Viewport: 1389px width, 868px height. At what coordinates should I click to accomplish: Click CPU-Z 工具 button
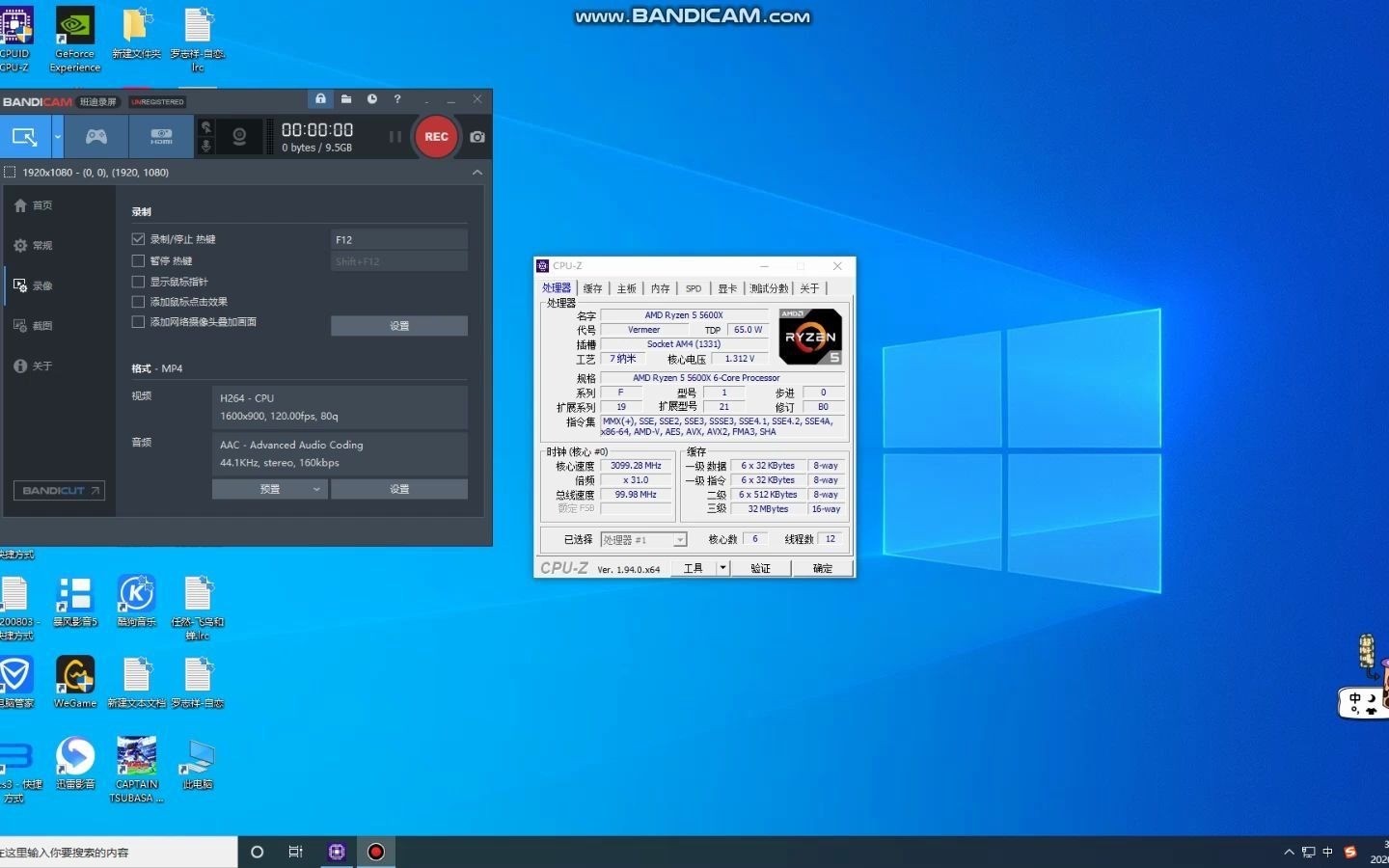(693, 568)
